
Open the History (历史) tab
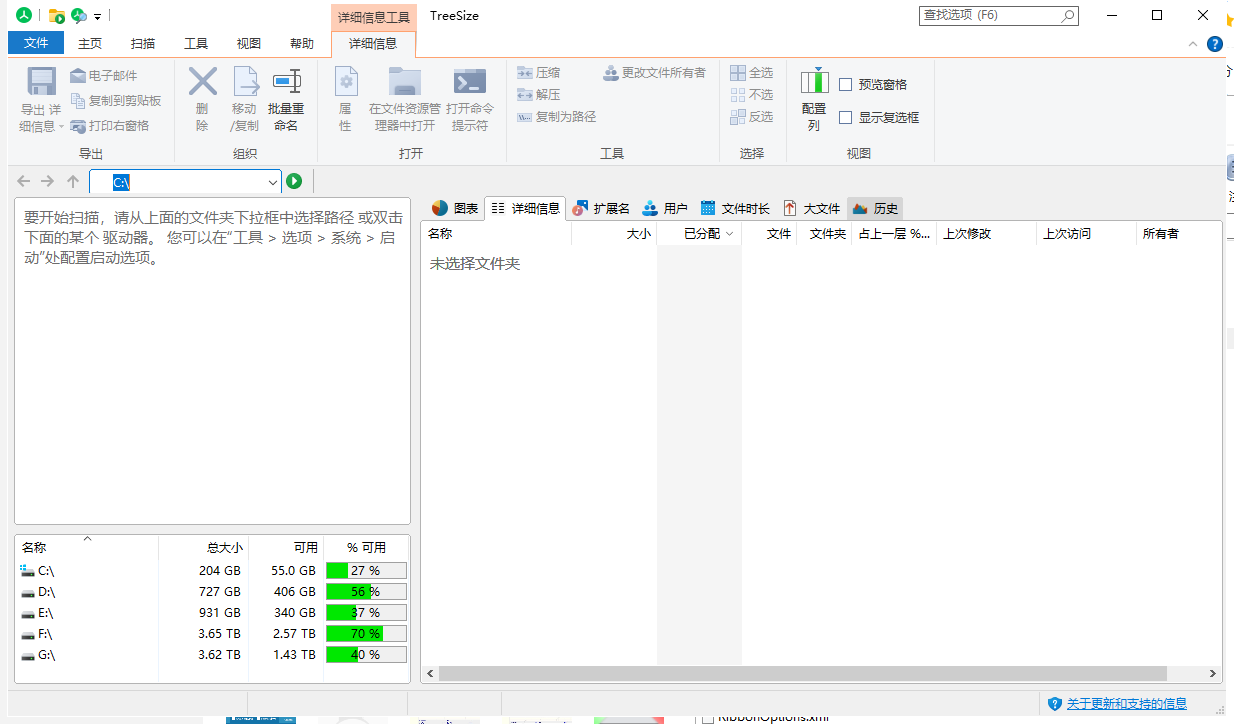(875, 208)
